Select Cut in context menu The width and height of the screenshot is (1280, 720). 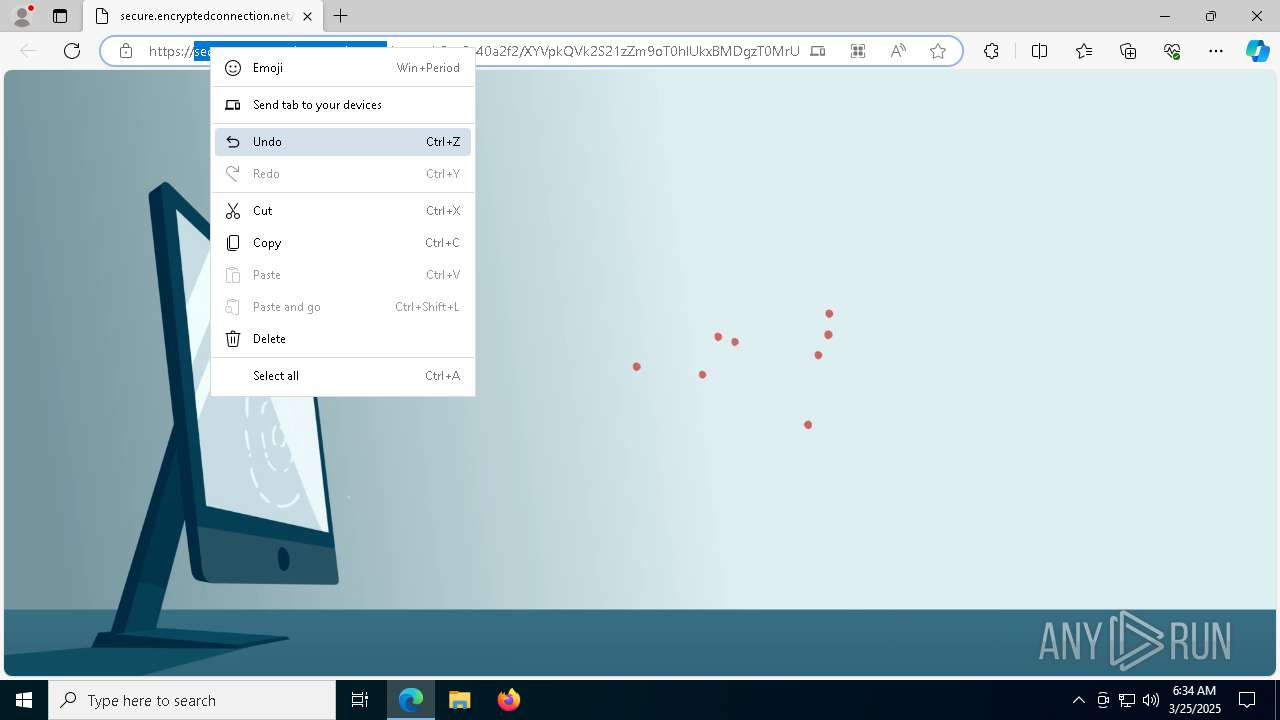click(343, 211)
